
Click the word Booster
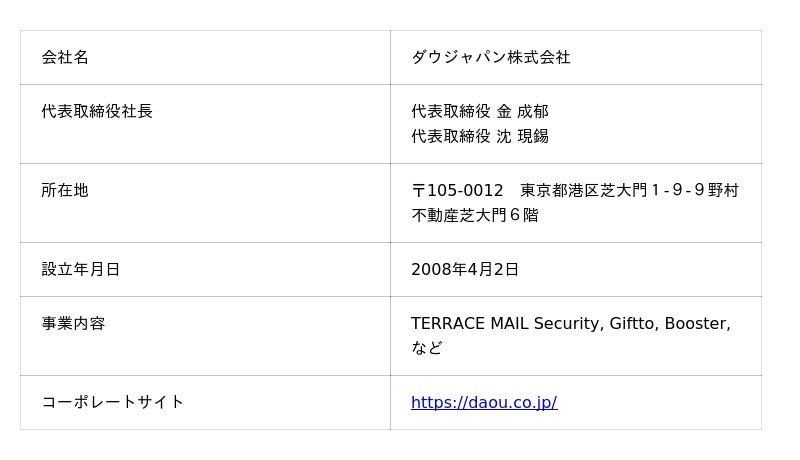[697, 324]
